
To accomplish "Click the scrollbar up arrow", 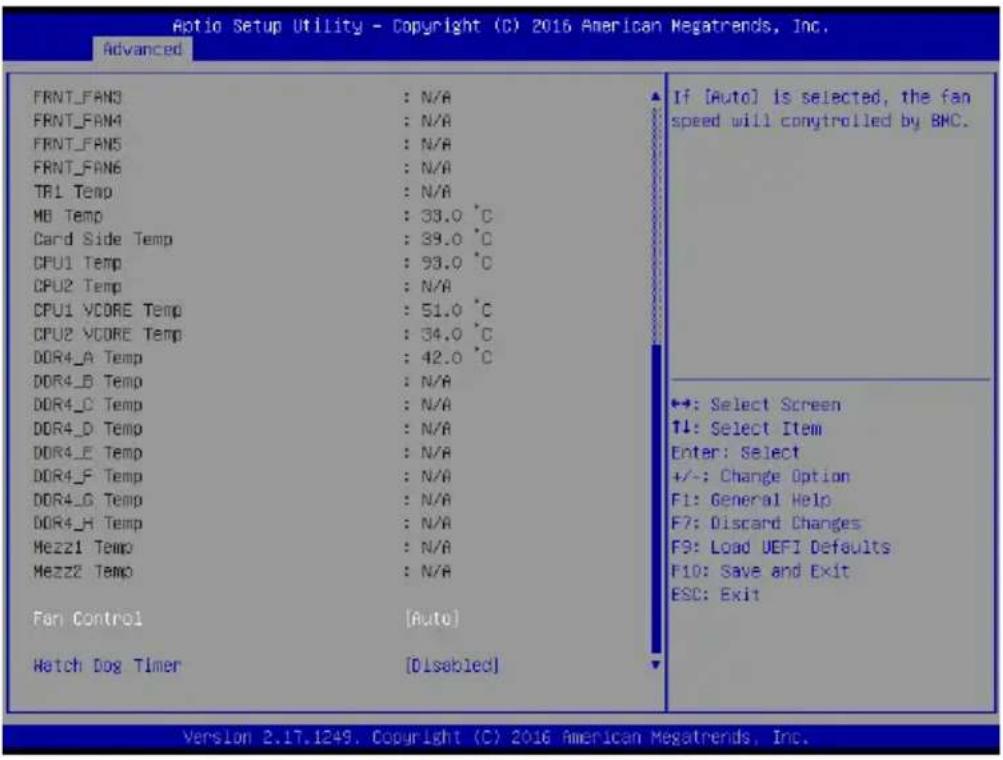I will point(656,97).
